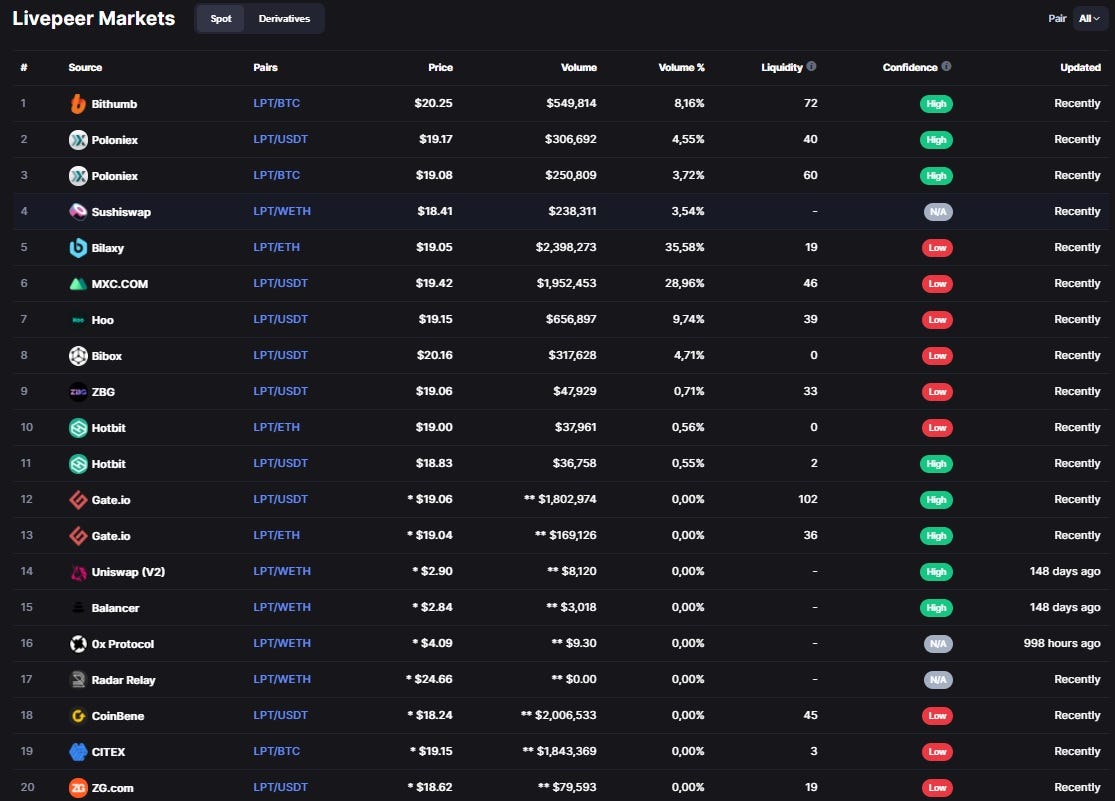
Task: Open the Bithumb source name
Action: [x=114, y=104]
